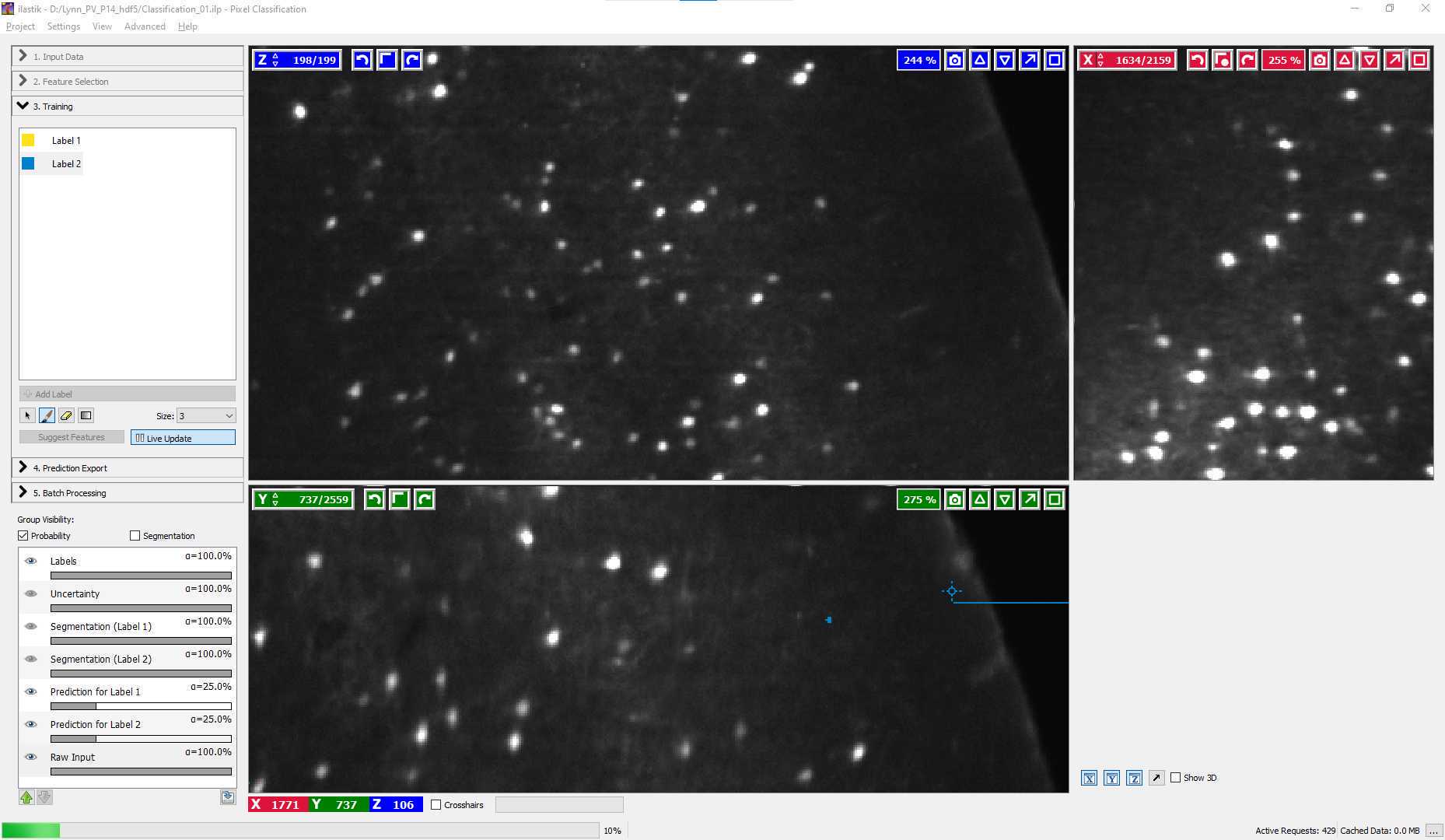Image resolution: width=1445 pixels, height=840 pixels.
Task: Choose the threshold tool icon next to eraser
Action: [86, 415]
